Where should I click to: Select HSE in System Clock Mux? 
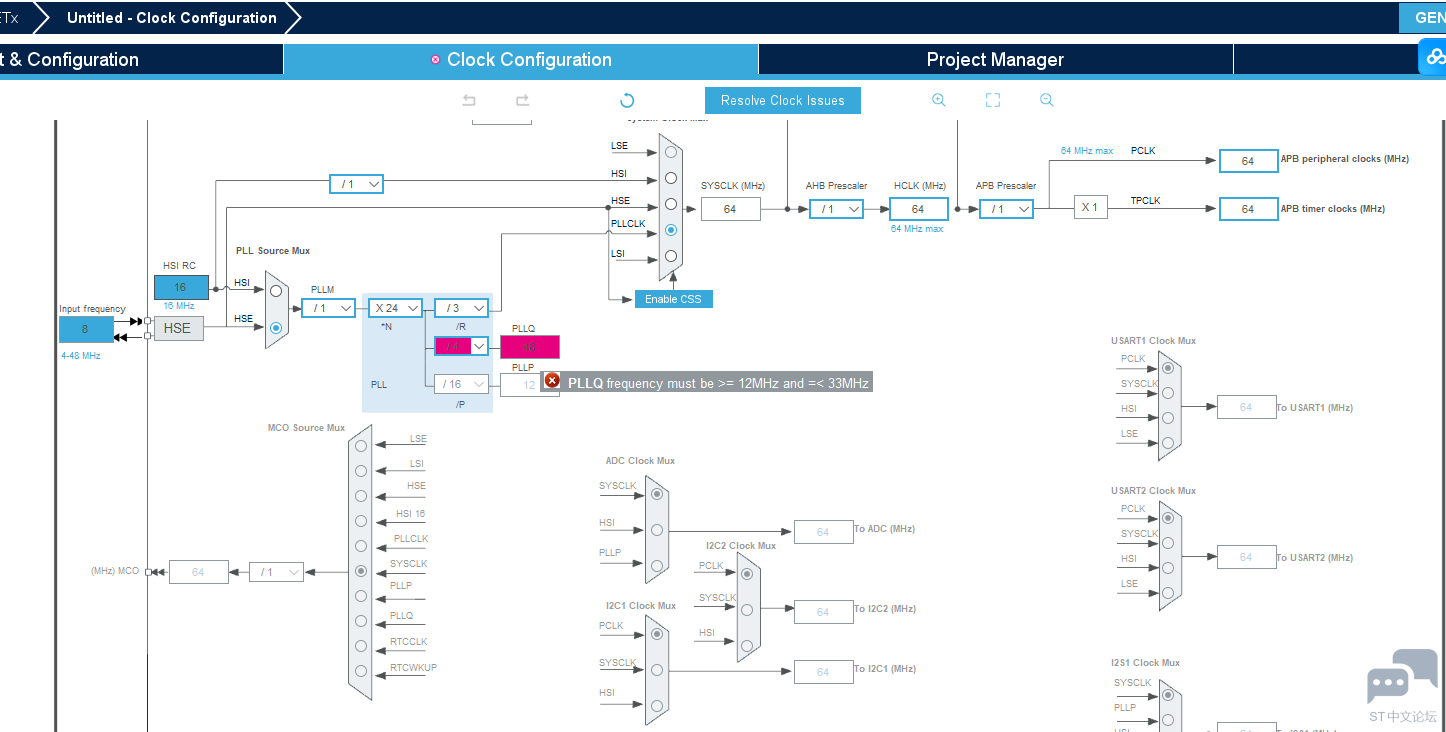[x=671, y=204]
